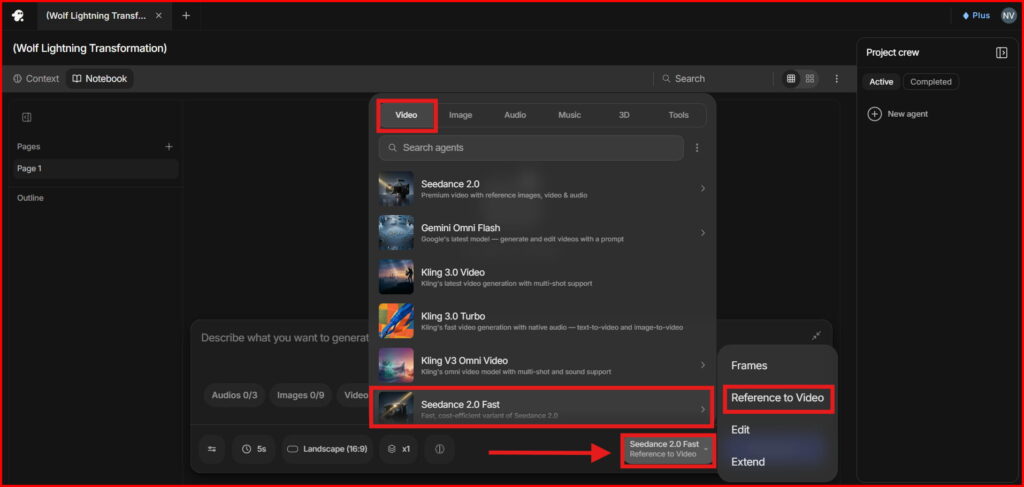Choose the Kling 3.0 Turbo agent
Viewport: 1024px width, 487px height.
(543, 321)
